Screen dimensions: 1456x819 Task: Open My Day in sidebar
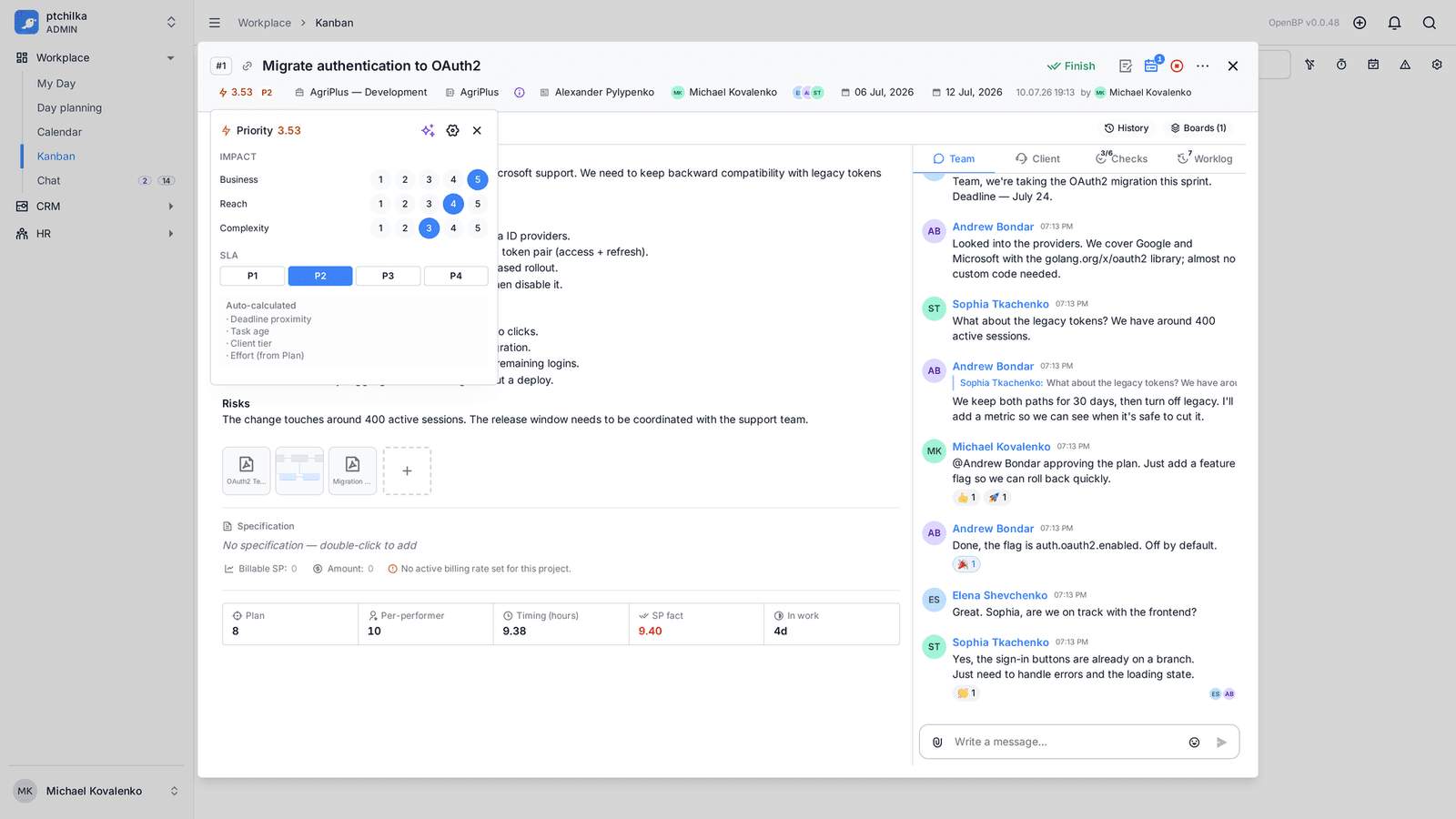click(x=56, y=84)
